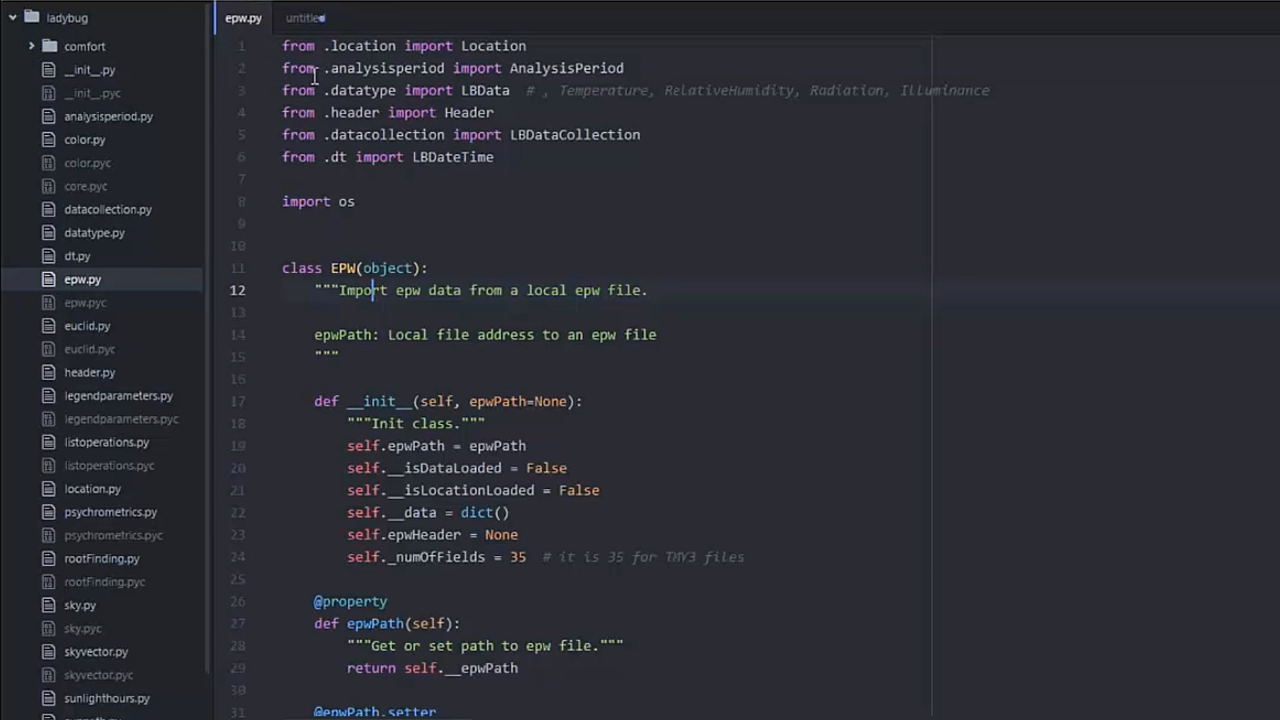This screenshot has height=720, width=1280.
Task: Switch to the untitled tab
Action: [x=303, y=17]
